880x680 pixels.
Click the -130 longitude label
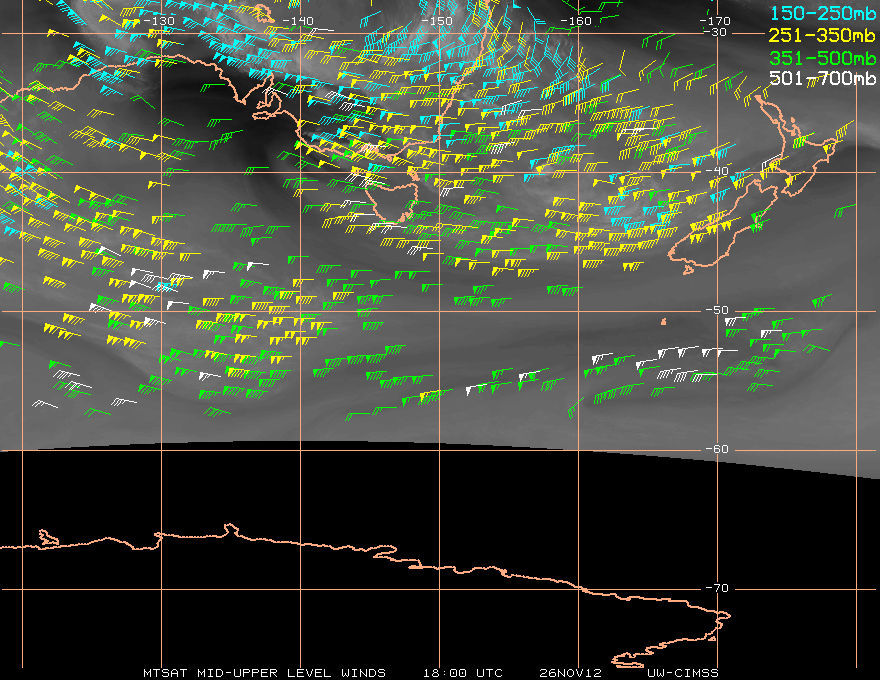[x=159, y=21]
